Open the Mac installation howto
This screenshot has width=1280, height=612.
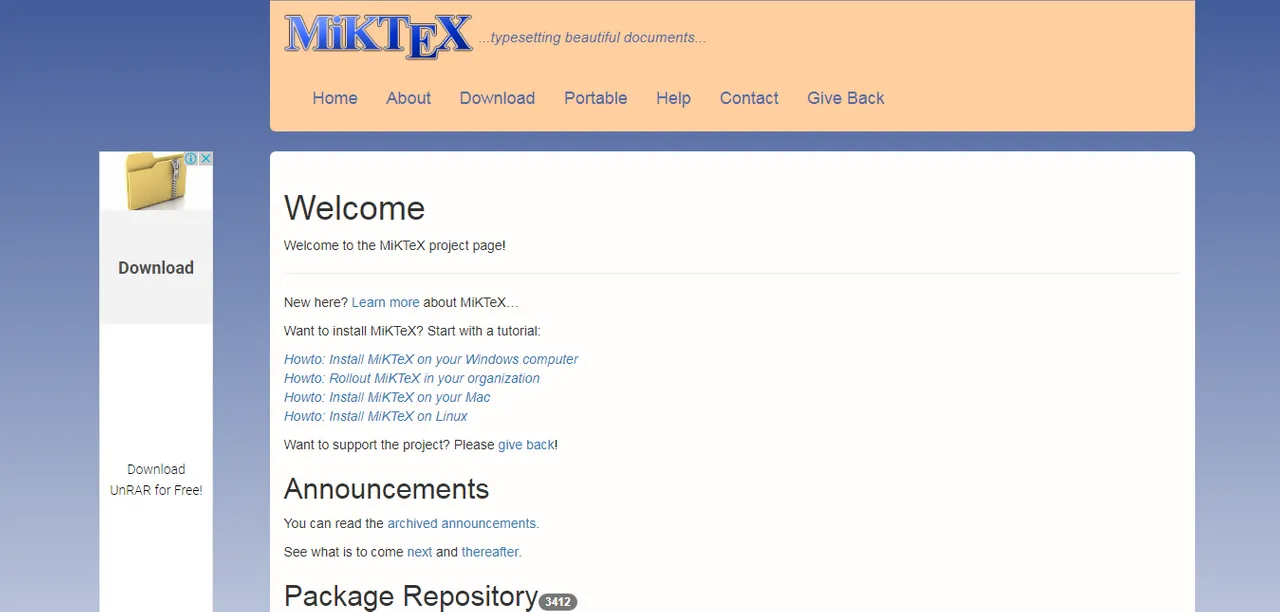387,397
